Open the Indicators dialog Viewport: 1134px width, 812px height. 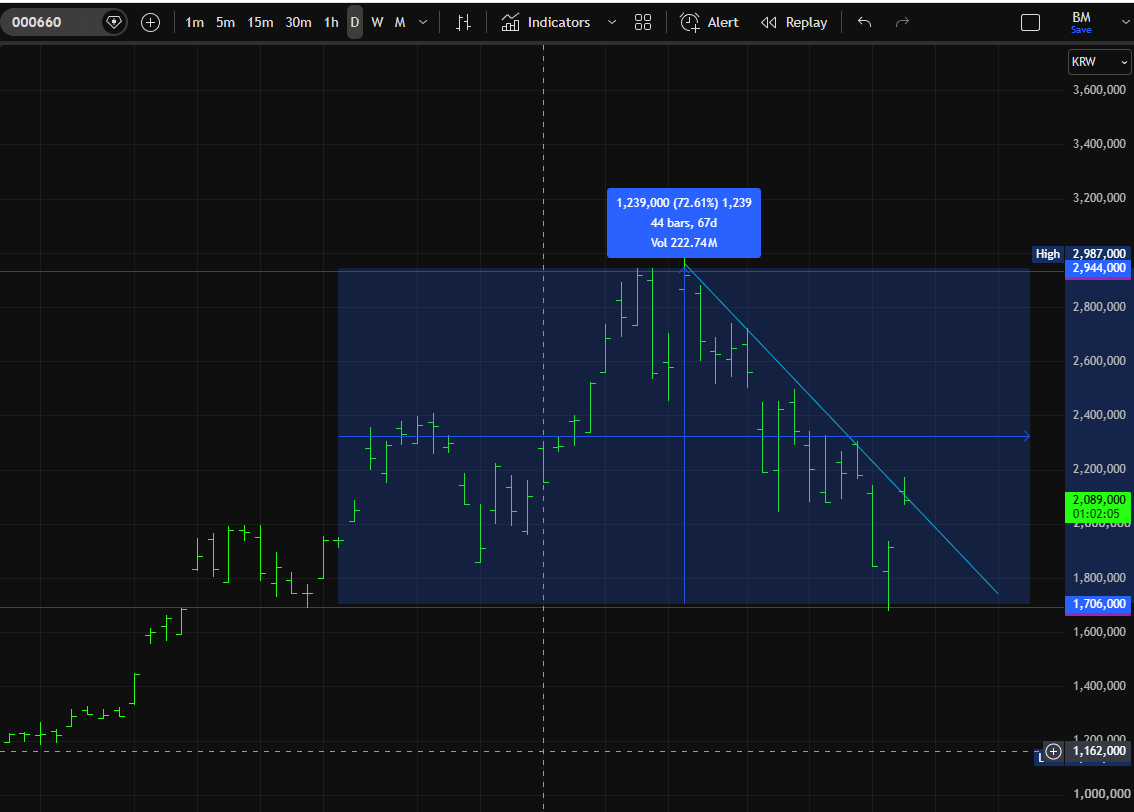546,22
